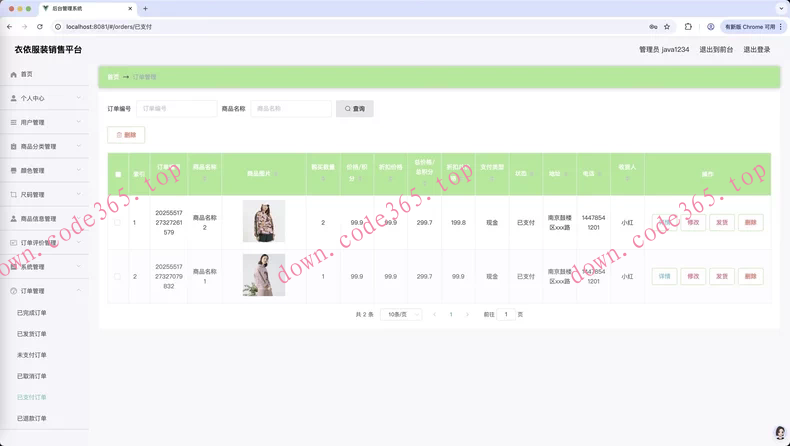
Task: Click the icon beside 颜色管理
Action: (x=13, y=170)
